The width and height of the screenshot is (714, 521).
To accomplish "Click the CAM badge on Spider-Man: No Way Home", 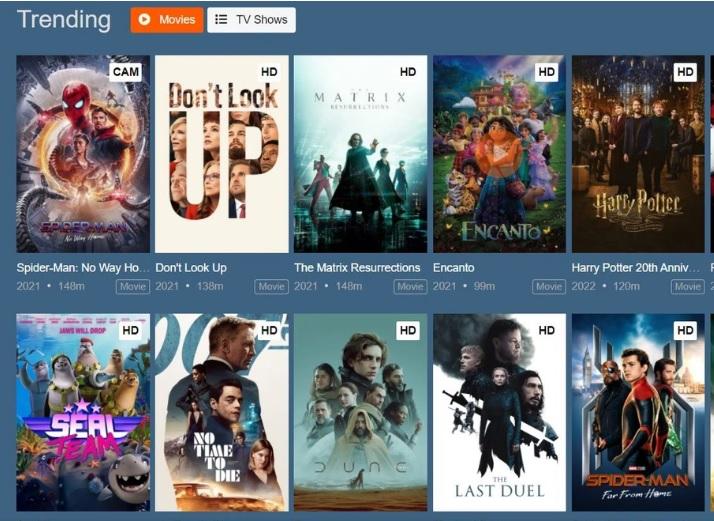I will point(125,72).
